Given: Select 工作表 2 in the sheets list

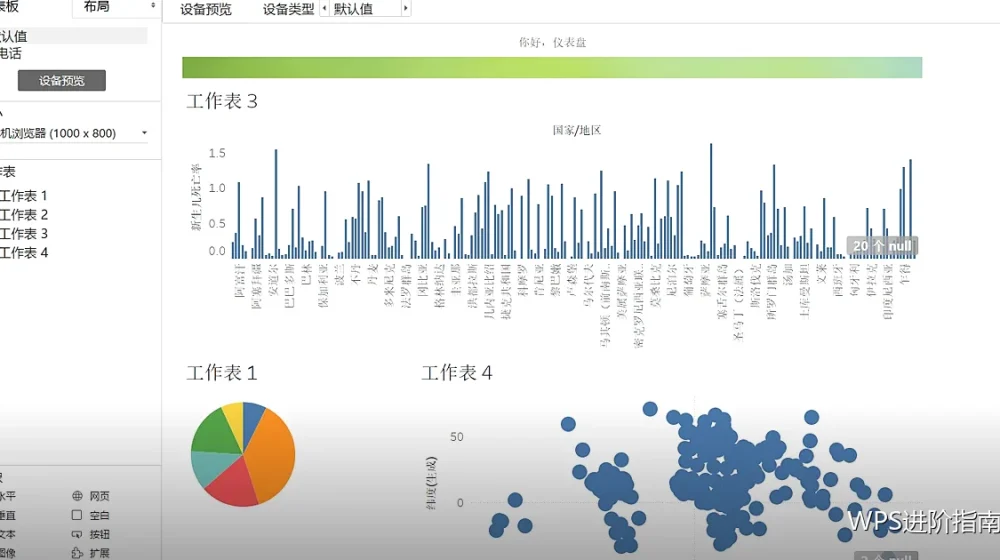Looking at the screenshot, I should (24, 215).
